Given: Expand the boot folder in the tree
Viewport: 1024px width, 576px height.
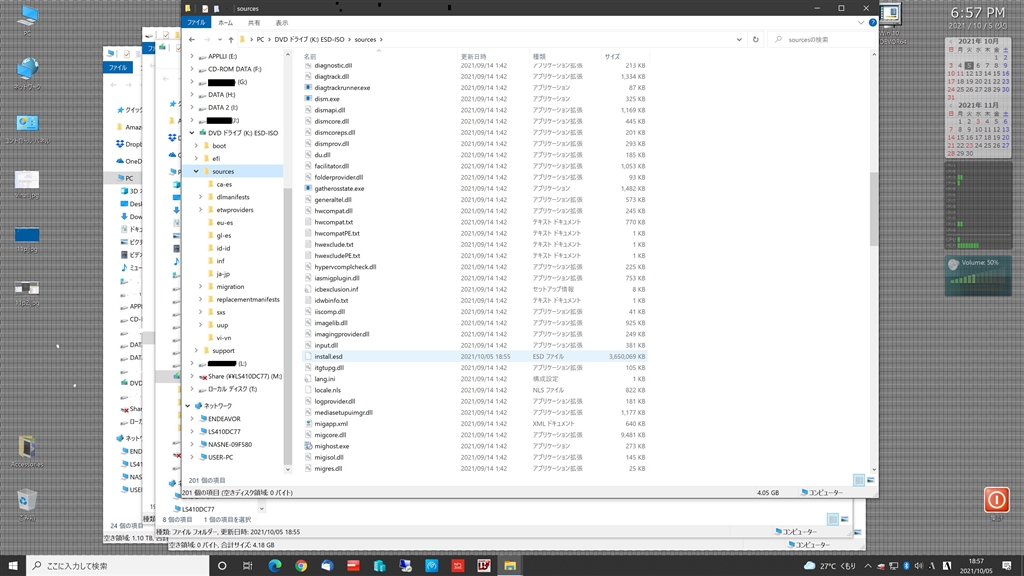Looking at the screenshot, I should pyautogui.click(x=196, y=146).
